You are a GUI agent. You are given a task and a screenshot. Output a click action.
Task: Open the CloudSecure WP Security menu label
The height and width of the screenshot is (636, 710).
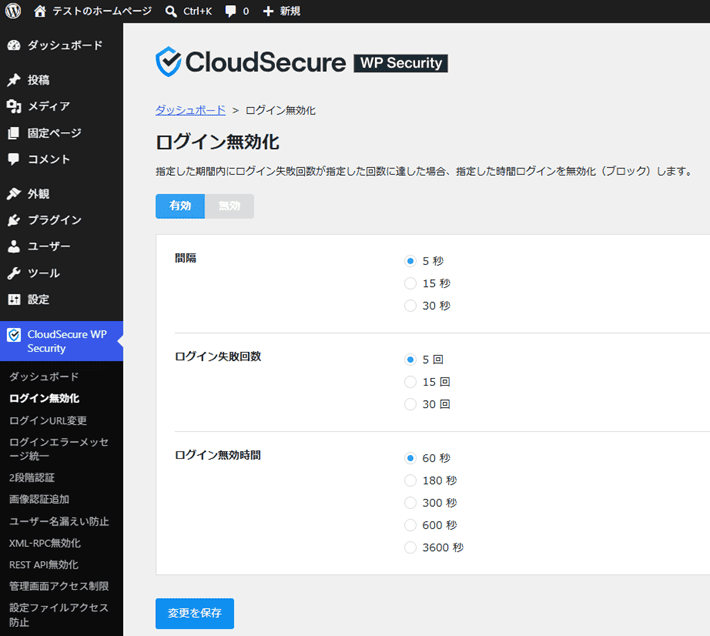(x=67, y=341)
